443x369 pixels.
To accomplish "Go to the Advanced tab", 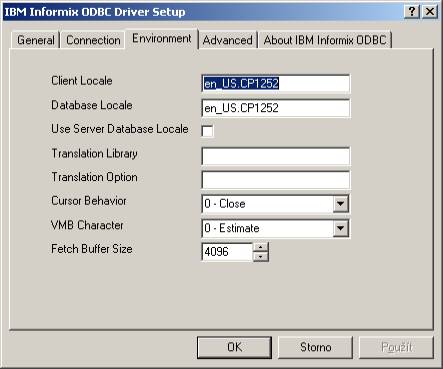I will pos(228,40).
